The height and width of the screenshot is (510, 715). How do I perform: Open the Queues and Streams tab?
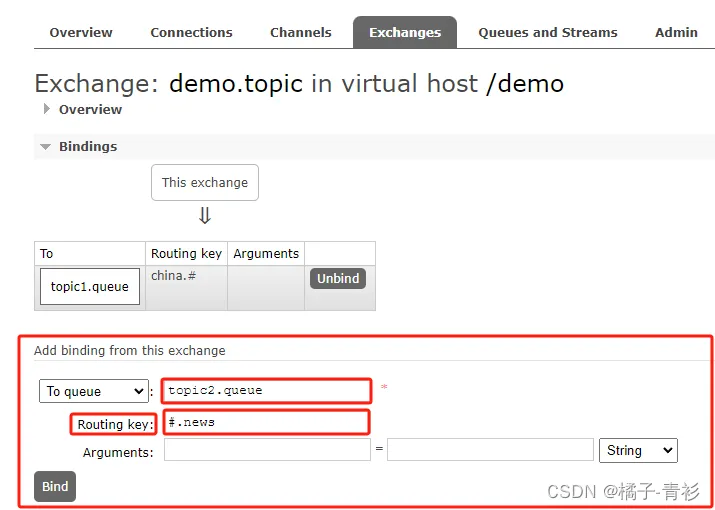pyautogui.click(x=548, y=32)
